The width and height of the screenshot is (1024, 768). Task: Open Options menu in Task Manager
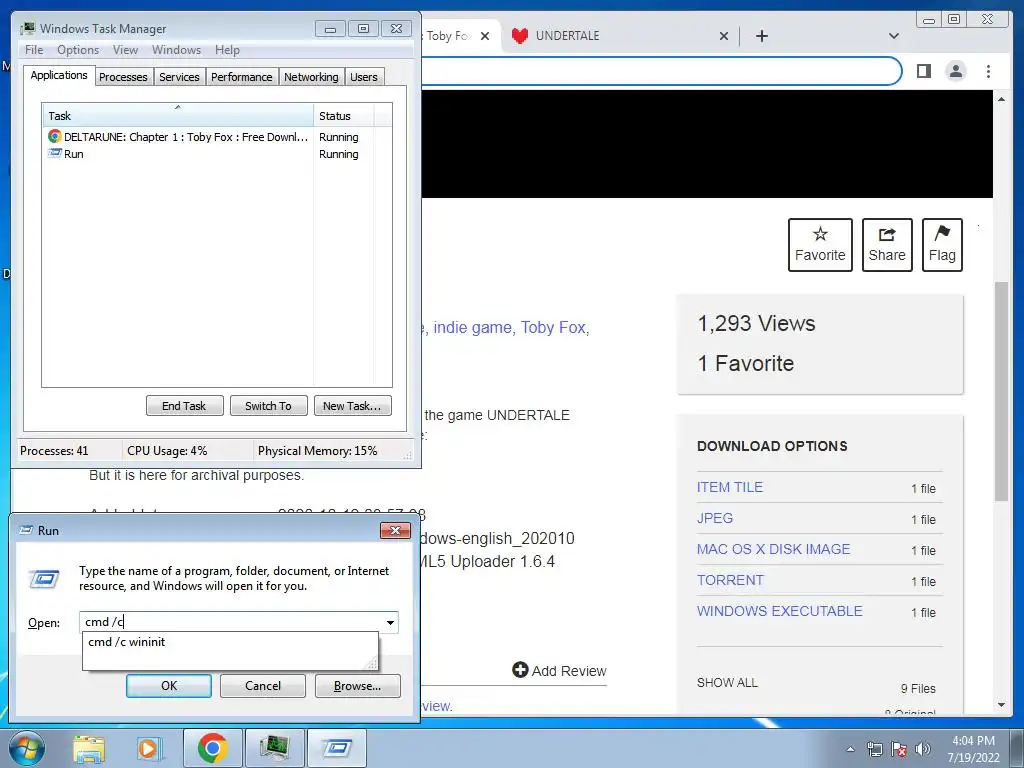pos(78,50)
